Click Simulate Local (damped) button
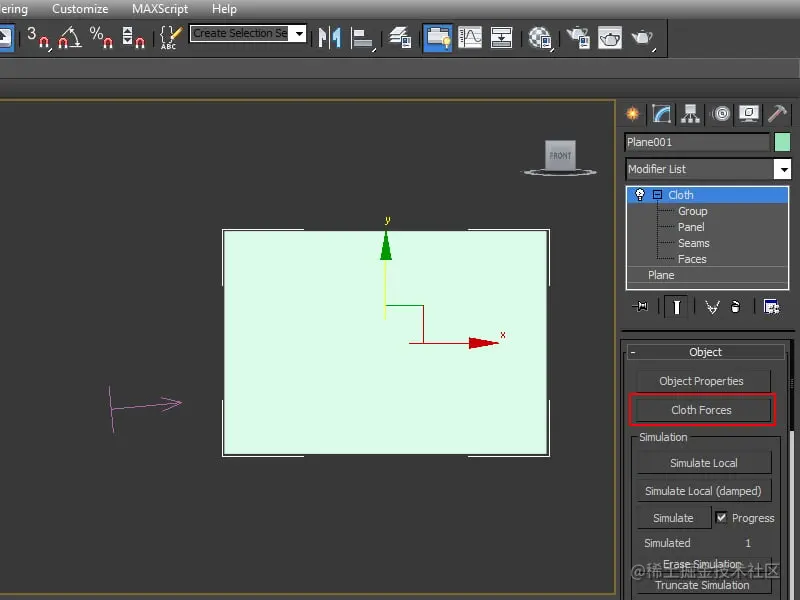 704,491
